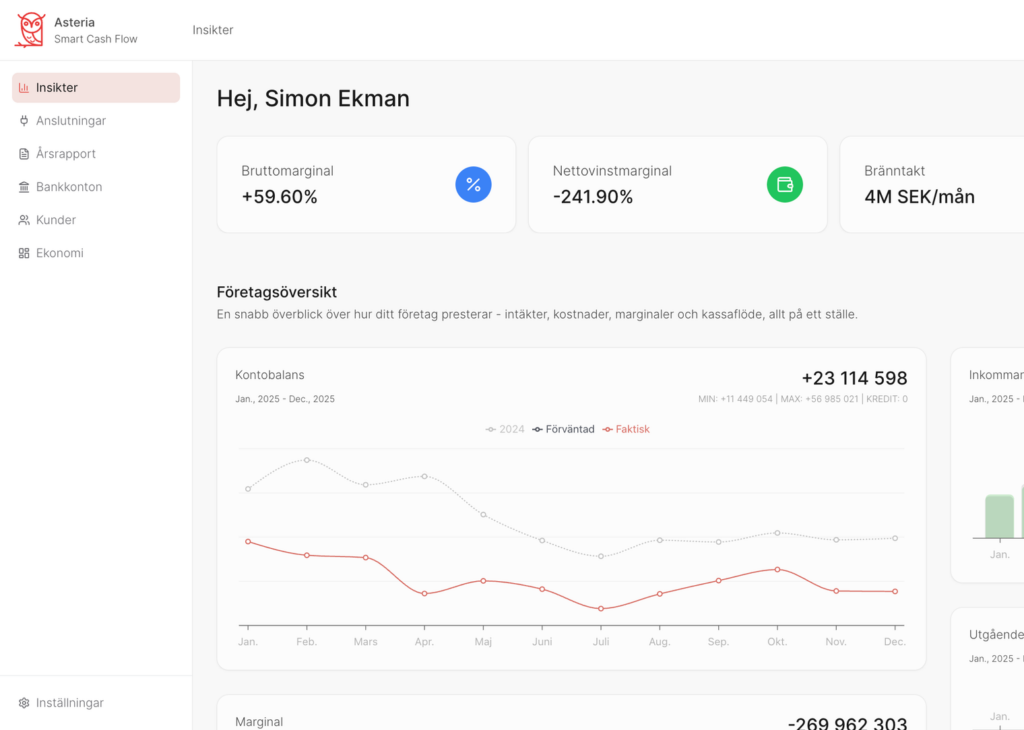Screen dimensions: 1024x730
Task: Click the Insikter bar chart icon
Action: click(x=24, y=87)
